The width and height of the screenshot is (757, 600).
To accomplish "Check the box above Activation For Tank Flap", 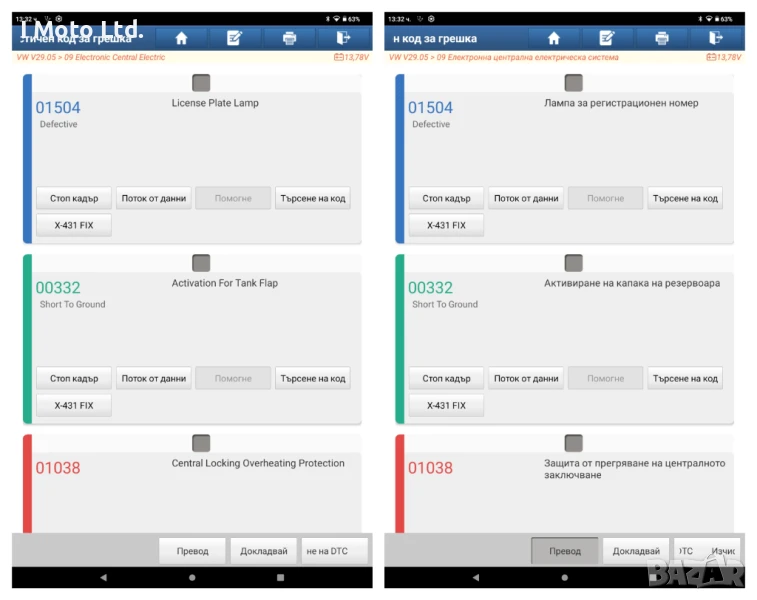I will tap(201, 263).
